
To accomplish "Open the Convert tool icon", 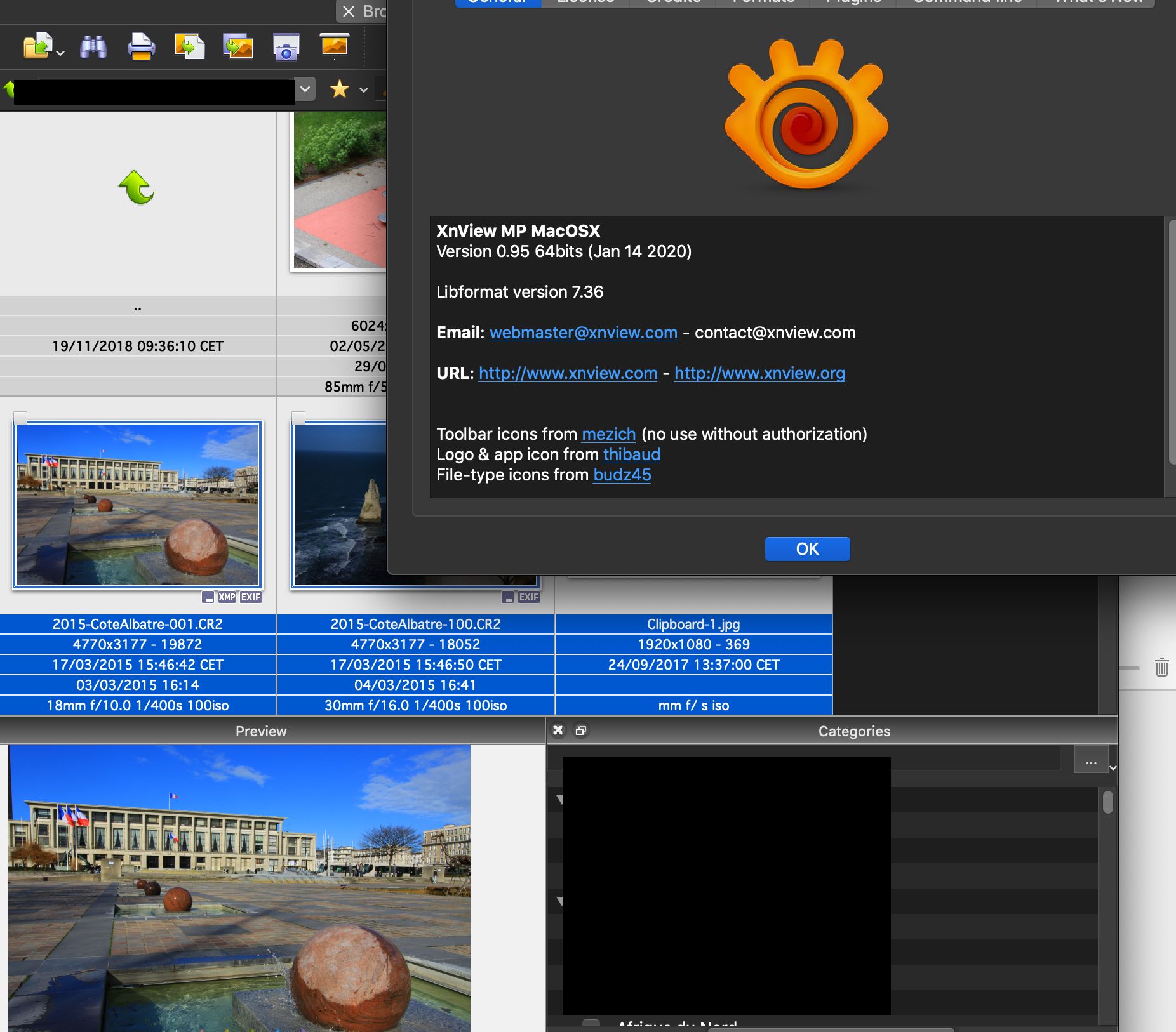I will tap(189, 47).
